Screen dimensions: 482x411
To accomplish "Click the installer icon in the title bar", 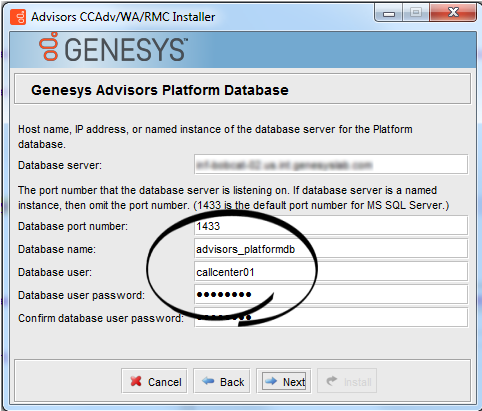I will tap(18, 17).
